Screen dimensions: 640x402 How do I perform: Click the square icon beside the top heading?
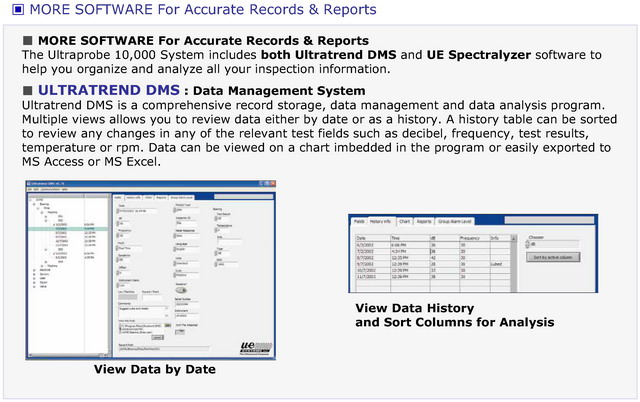(18, 9)
